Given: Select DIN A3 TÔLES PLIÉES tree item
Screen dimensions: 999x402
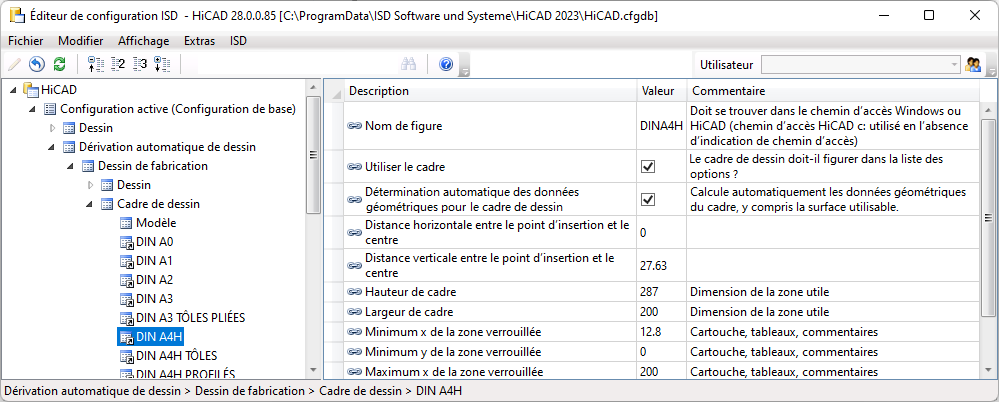Looking at the screenshot, I should coord(190,317).
